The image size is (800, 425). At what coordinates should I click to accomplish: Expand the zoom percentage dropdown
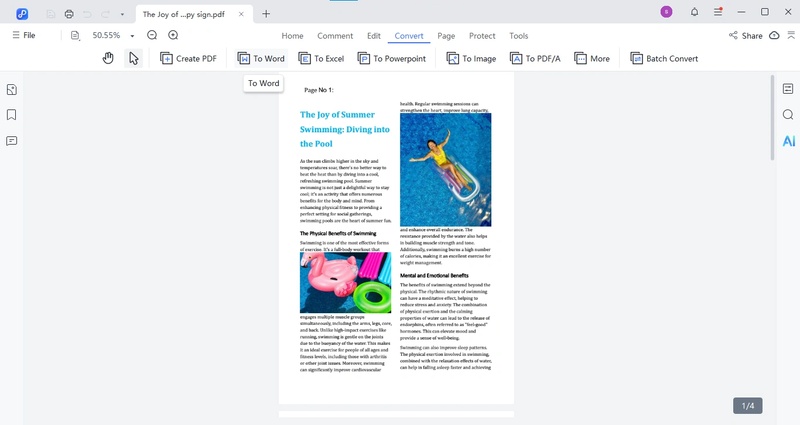(x=132, y=36)
